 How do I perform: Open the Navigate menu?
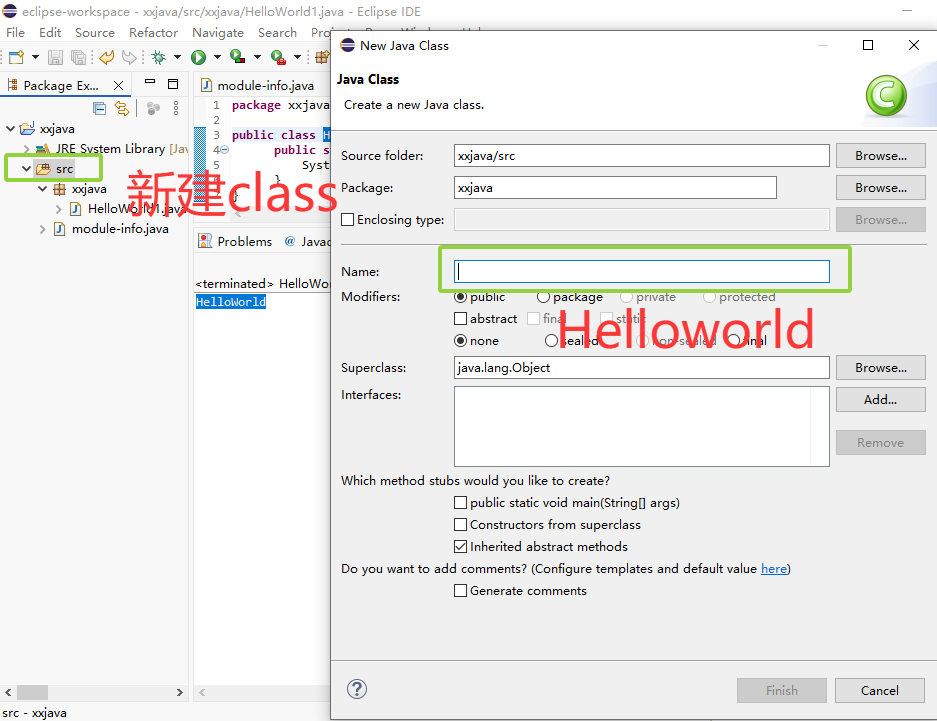click(x=218, y=32)
